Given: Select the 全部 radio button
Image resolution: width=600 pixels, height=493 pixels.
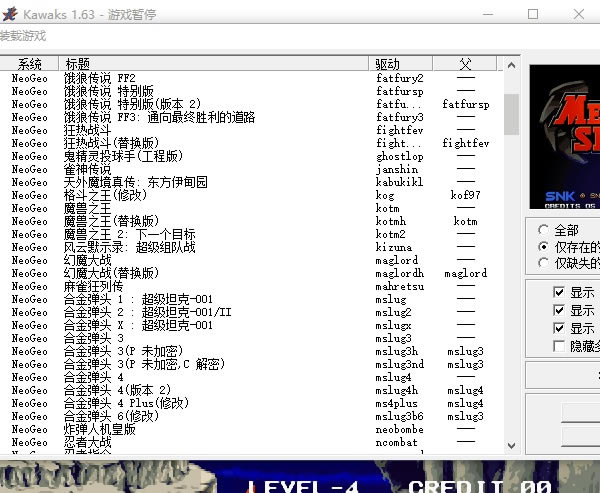Looking at the screenshot, I should pyautogui.click(x=543, y=230).
